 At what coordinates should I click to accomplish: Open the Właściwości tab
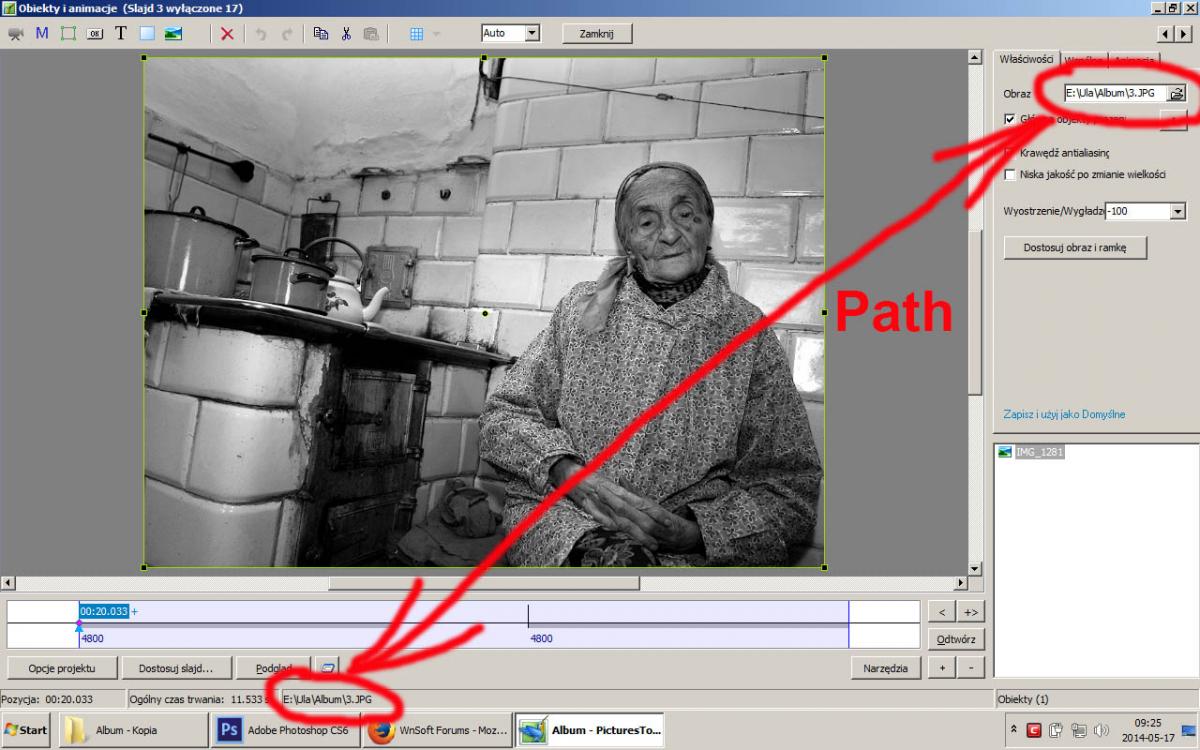pyautogui.click(x=1026, y=59)
